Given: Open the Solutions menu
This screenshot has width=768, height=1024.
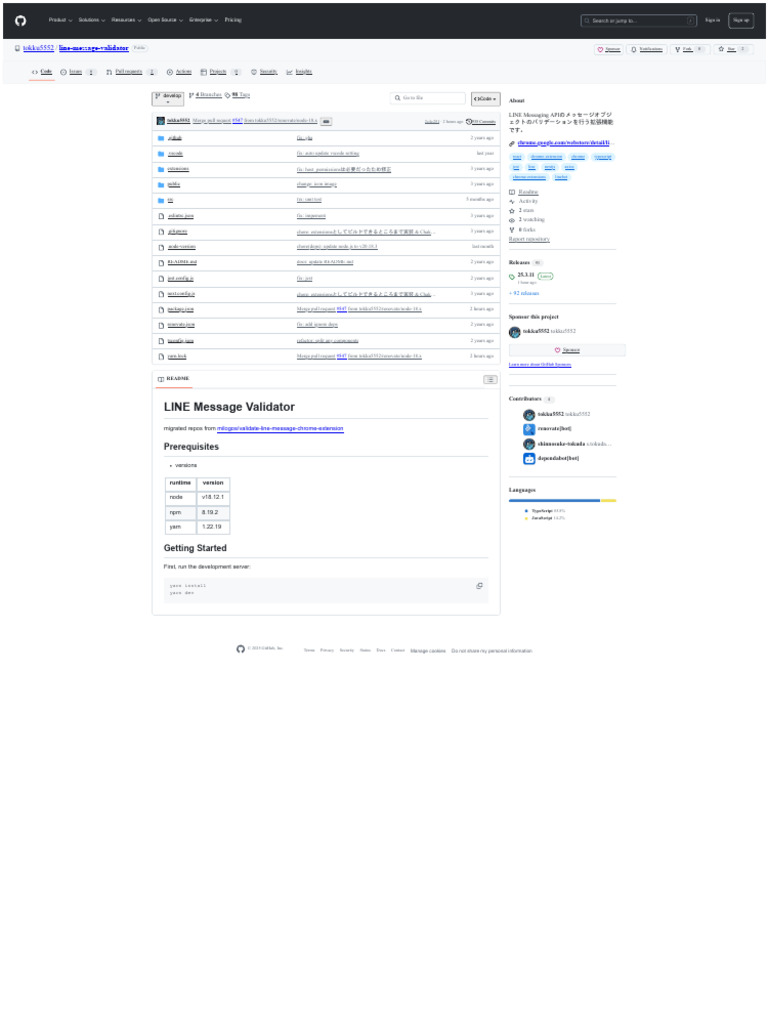Looking at the screenshot, I should [x=91, y=20].
